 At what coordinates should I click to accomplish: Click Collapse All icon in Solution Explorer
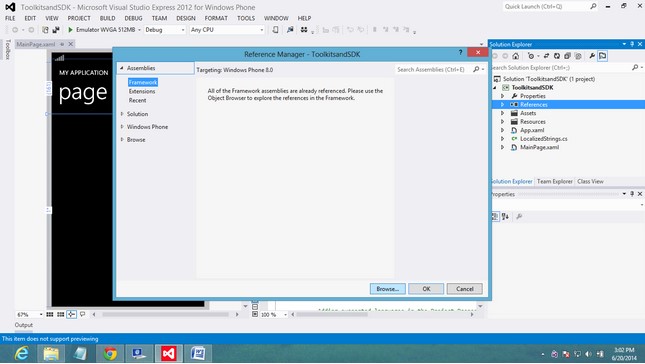coord(567,56)
